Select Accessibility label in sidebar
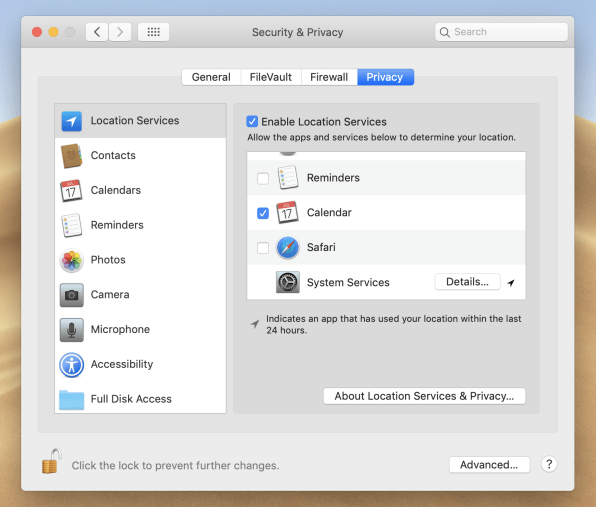Image resolution: width=596 pixels, height=507 pixels. coord(122,364)
